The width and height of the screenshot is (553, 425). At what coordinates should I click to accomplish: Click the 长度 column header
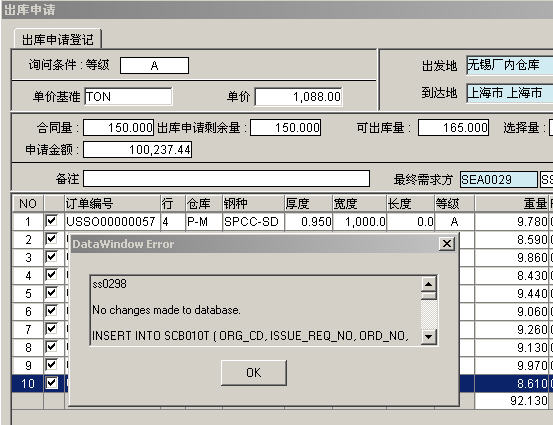[411, 204]
